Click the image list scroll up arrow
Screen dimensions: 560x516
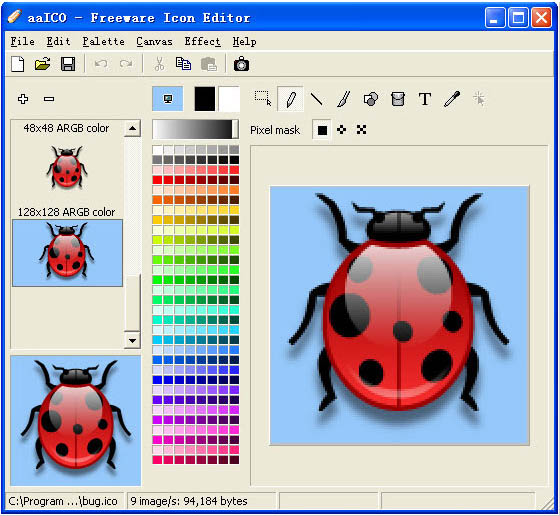tap(132, 128)
